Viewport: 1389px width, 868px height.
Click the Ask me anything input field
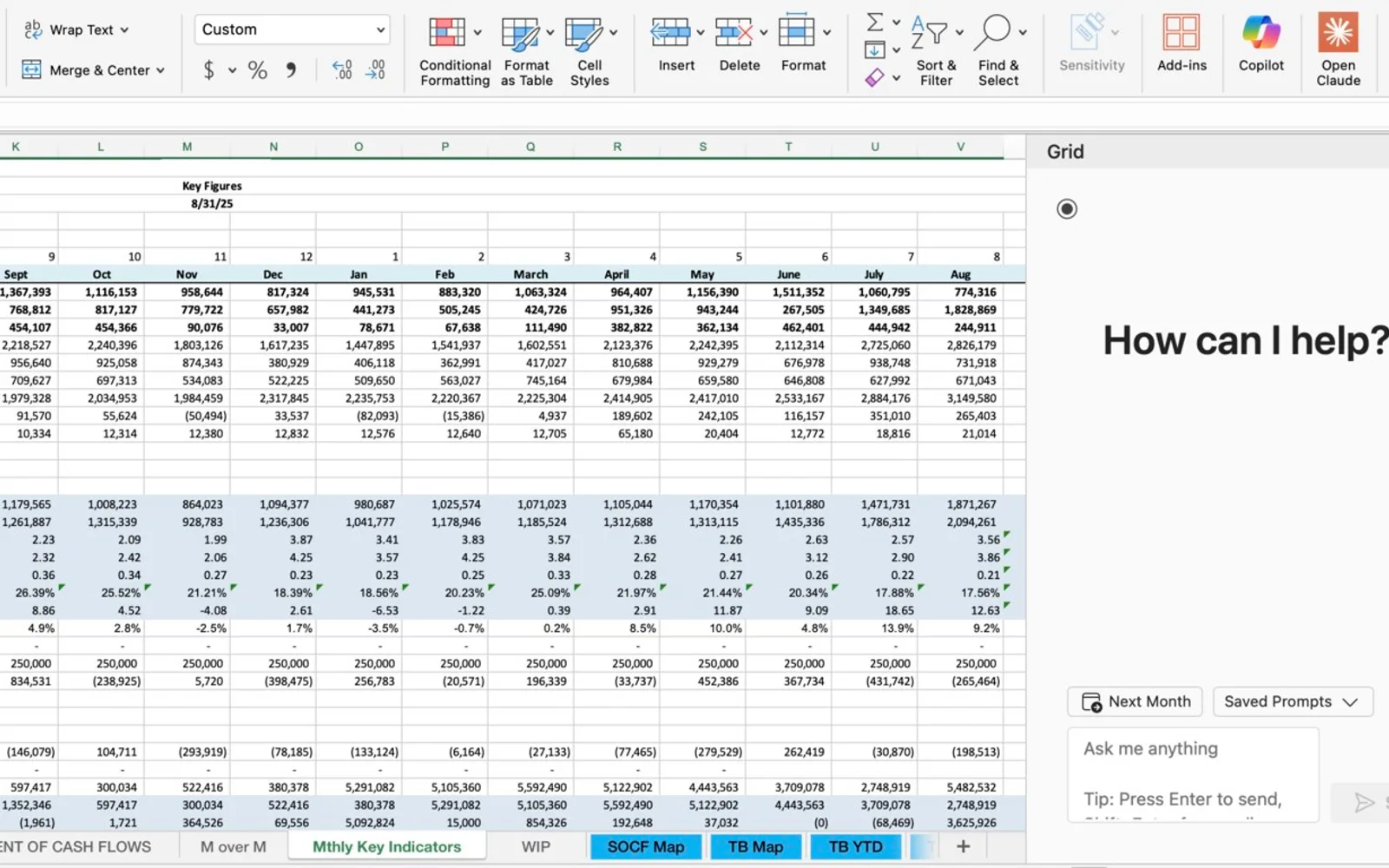(x=1193, y=774)
